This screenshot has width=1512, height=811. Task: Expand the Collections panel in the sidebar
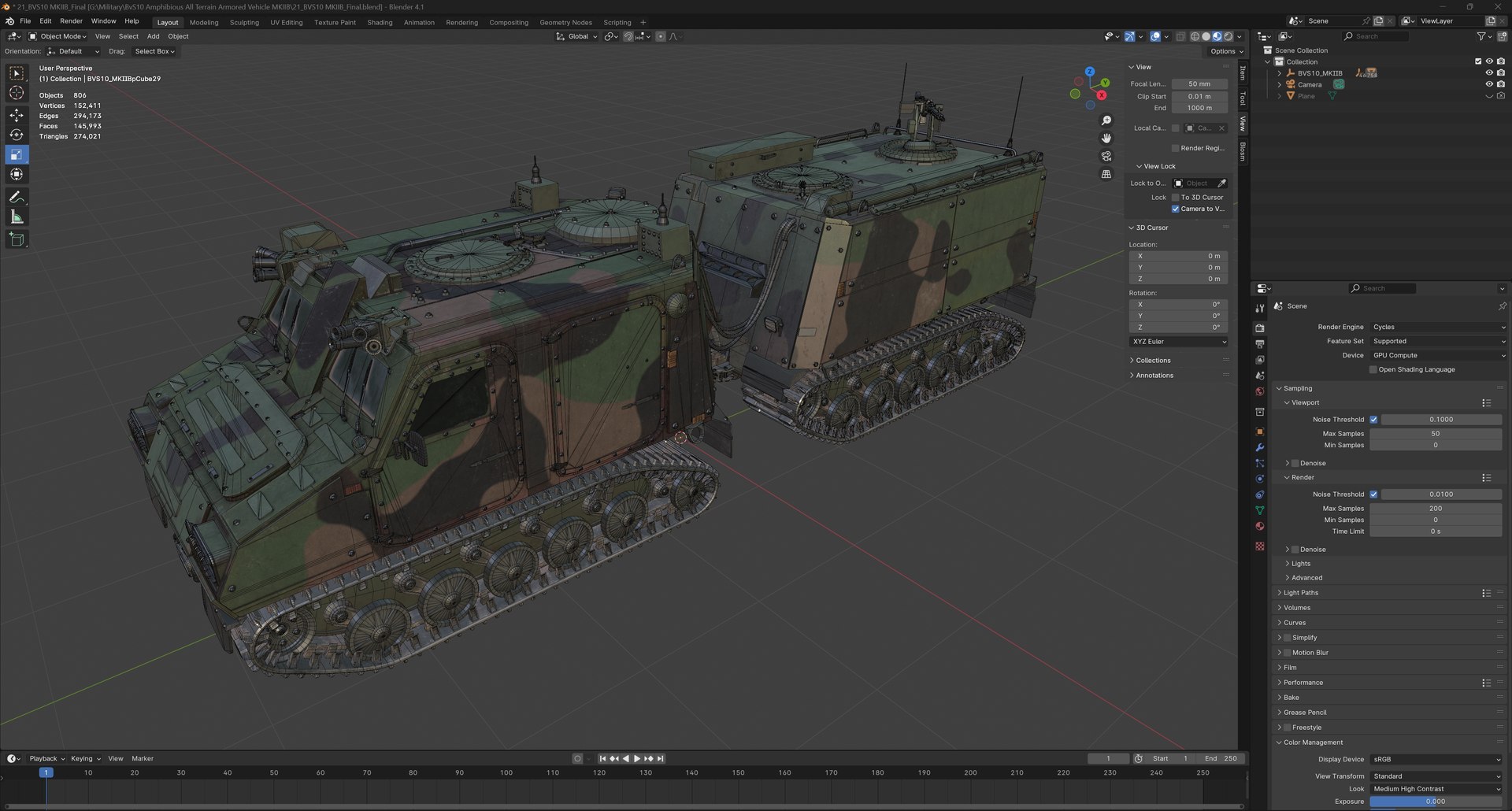click(1152, 361)
